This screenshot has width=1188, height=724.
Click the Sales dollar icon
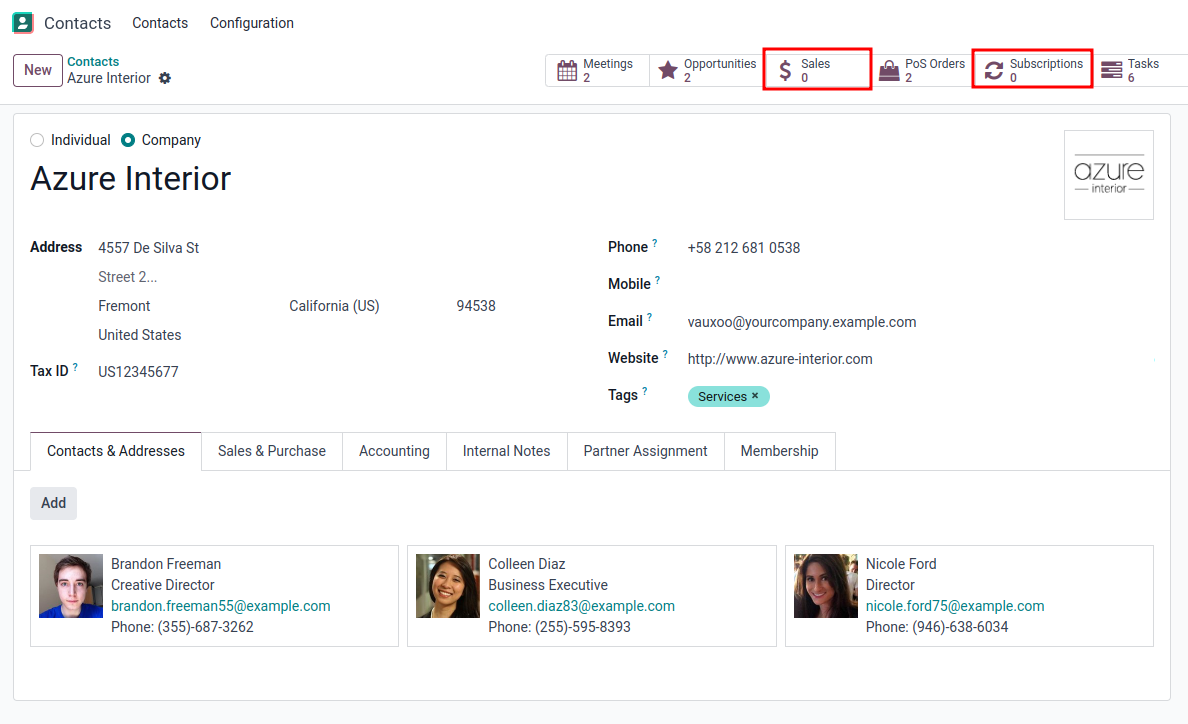786,70
